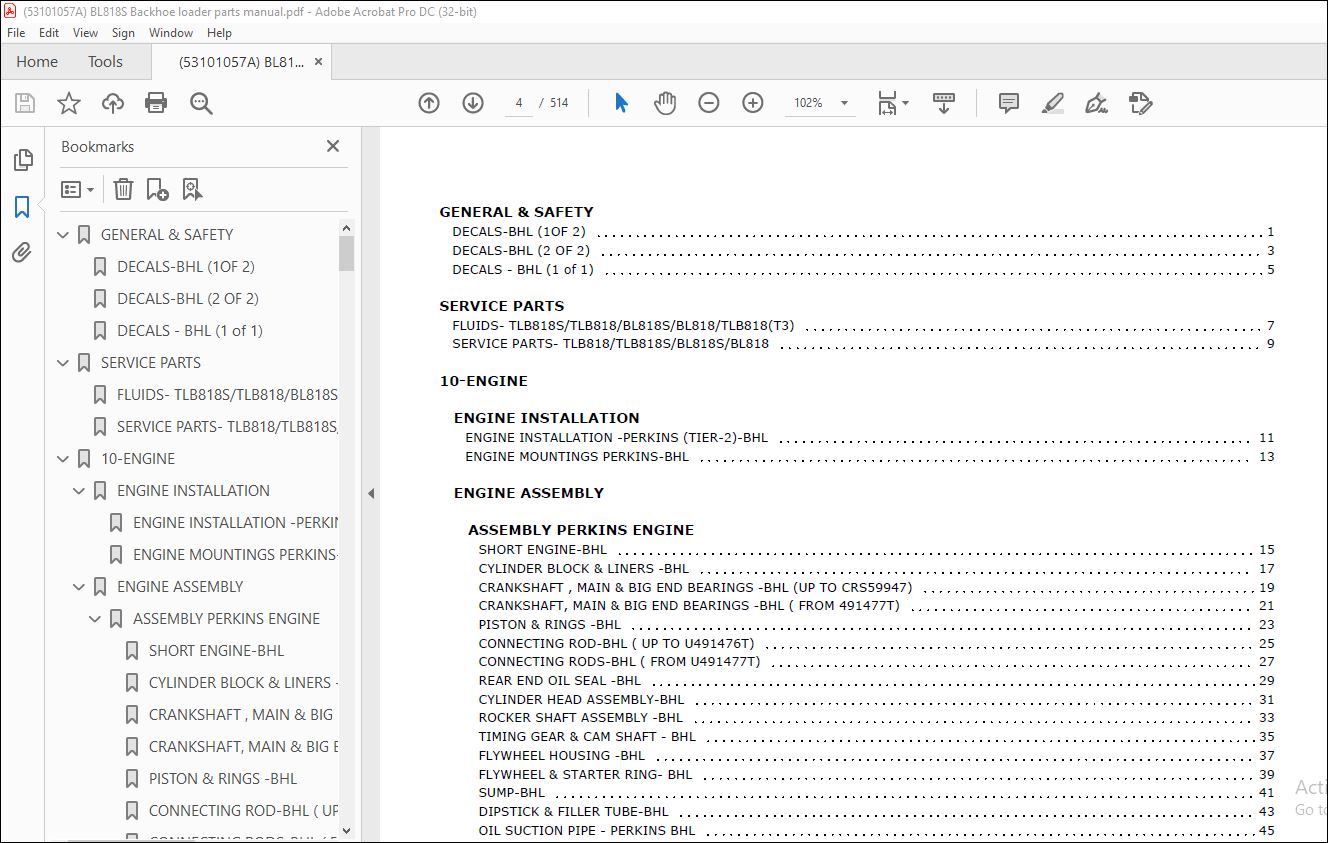
Task: Select DECALS - BHL (1 of 1) bookmark
Action: point(190,331)
